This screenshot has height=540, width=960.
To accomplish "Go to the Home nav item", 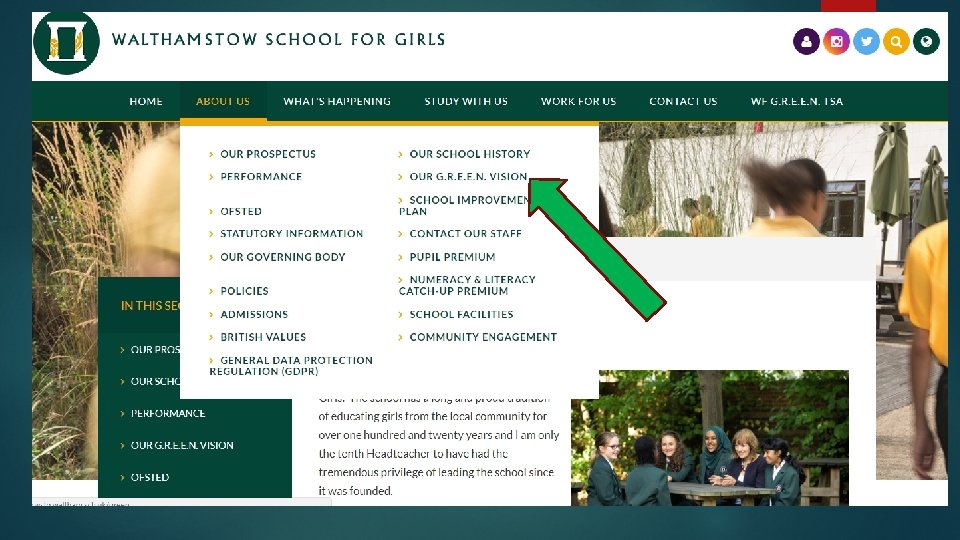I will tap(146, 102).
